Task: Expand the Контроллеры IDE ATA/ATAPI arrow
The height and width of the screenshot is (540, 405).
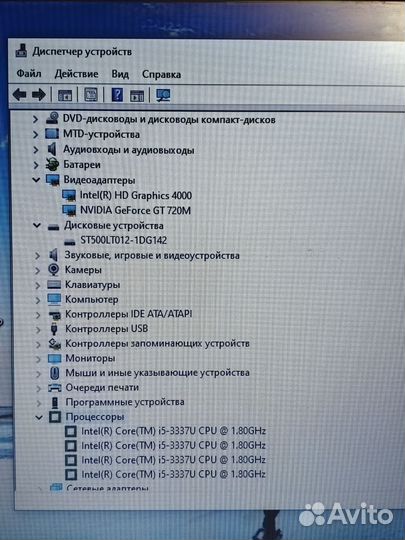Action: coord(38,315)
